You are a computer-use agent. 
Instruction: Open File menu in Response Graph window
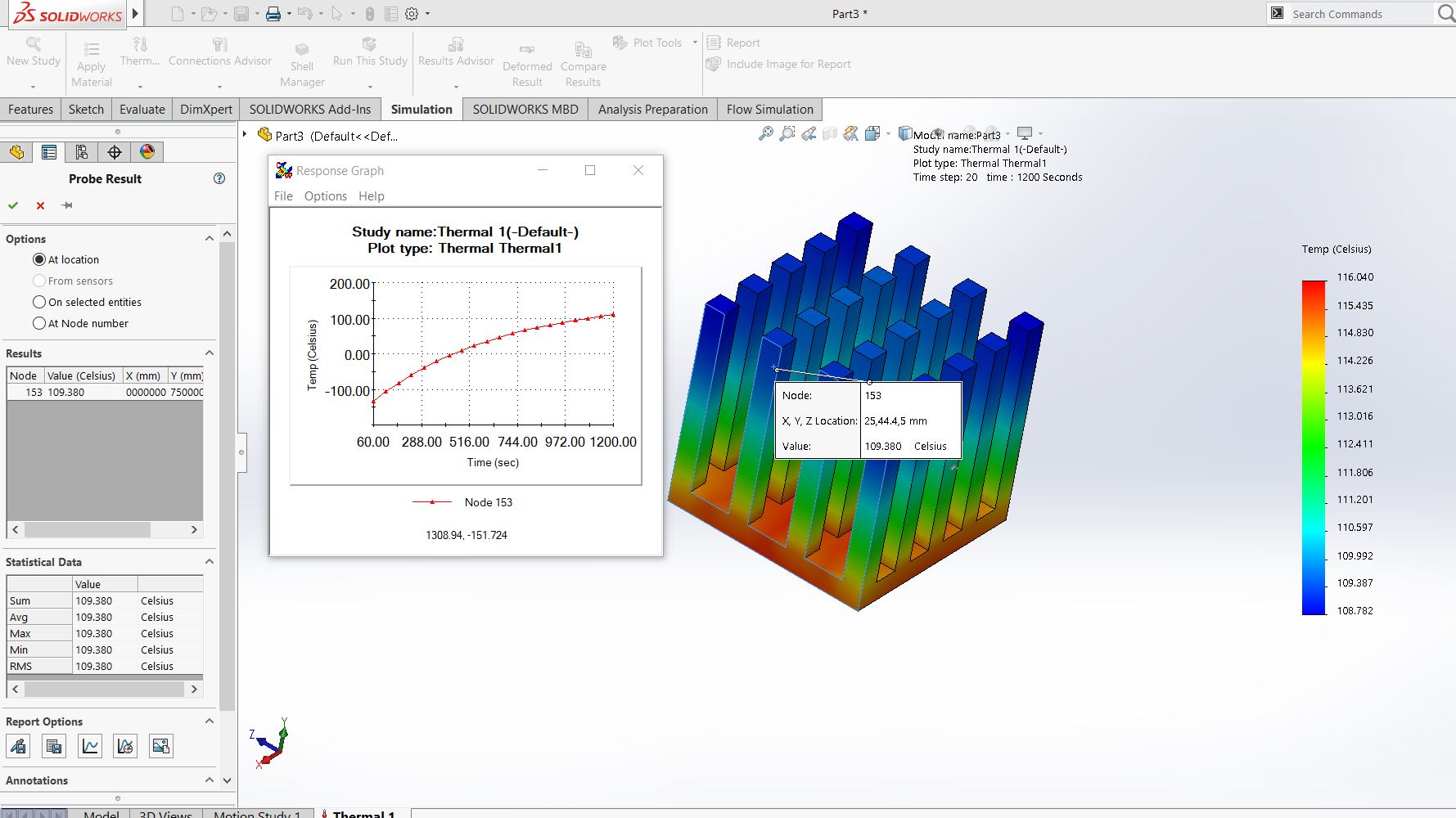(283, 196)
